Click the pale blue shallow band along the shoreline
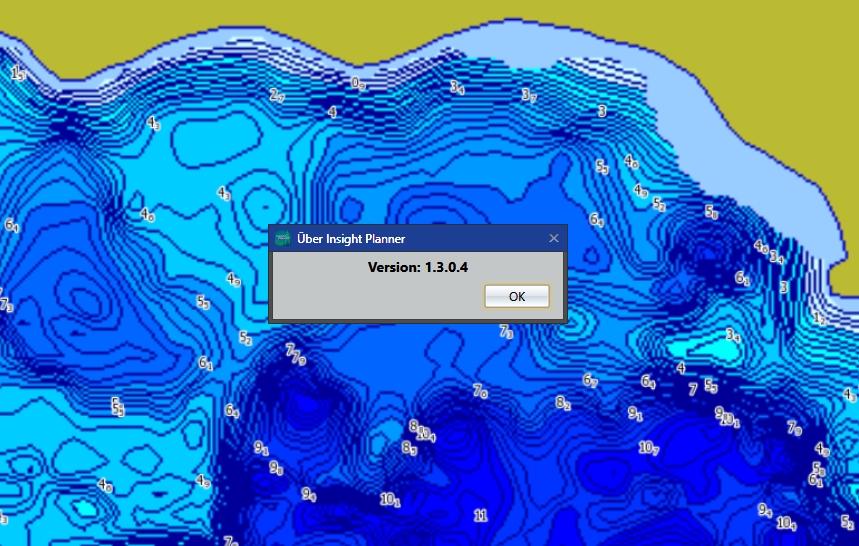This screenshot has height=546, width=859. click(x=700, y=100)
